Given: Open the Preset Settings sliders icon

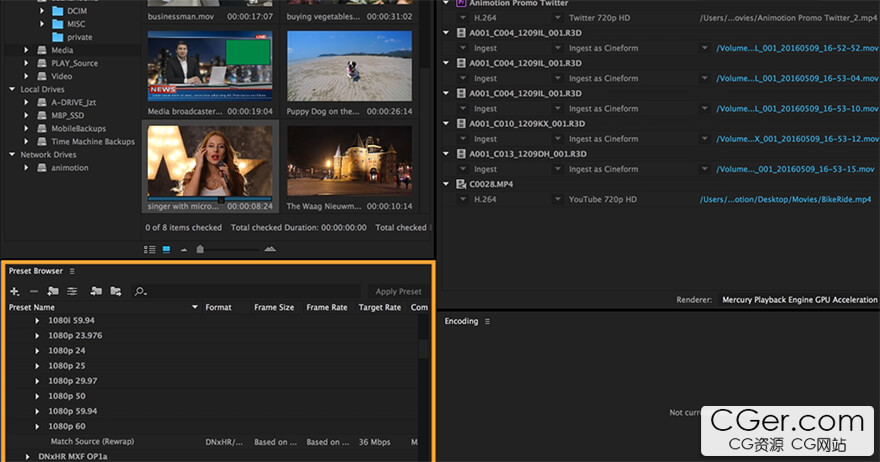Looking at the screenshot, I should pyautogui.click(x=72, y=291).
